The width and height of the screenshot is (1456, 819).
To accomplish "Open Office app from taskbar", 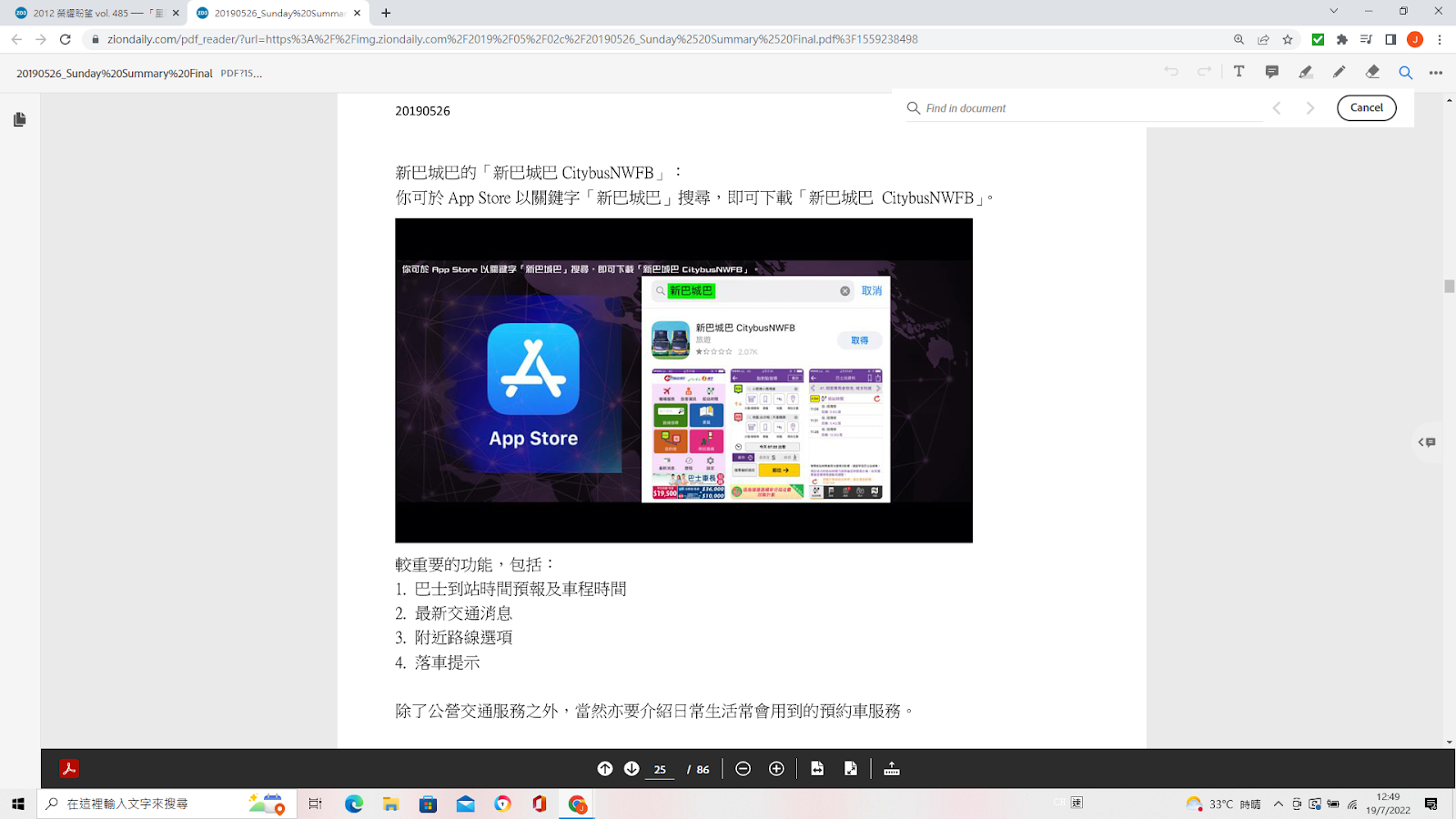I will click(540, 804).
